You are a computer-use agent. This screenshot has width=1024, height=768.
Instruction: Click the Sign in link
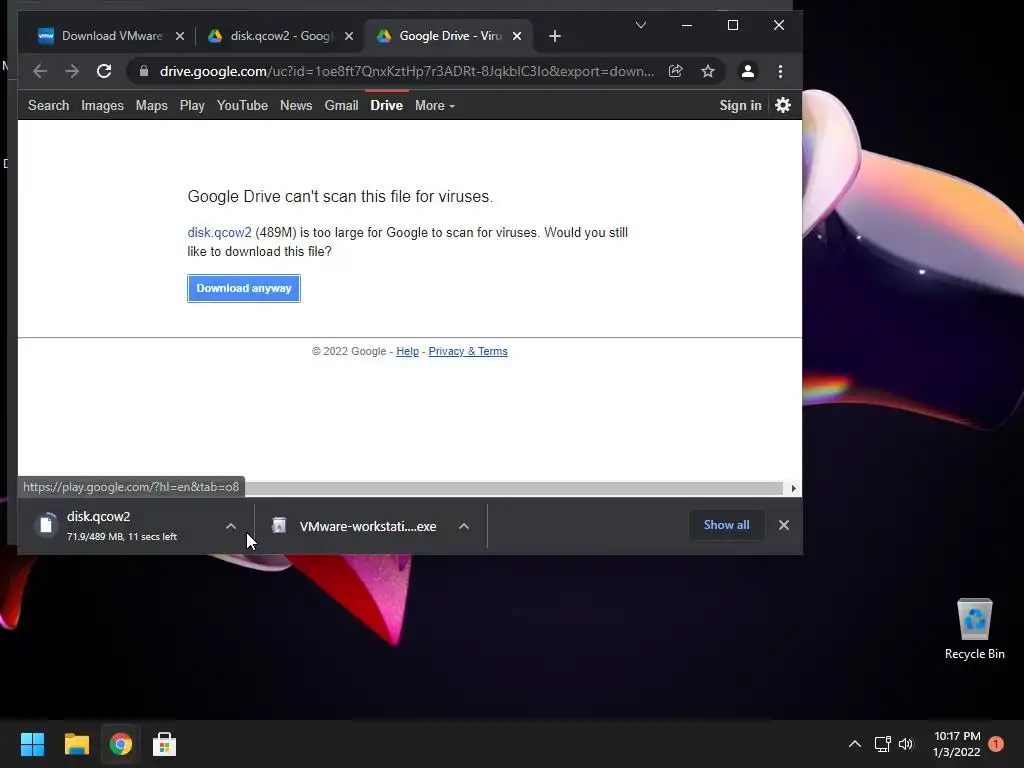(741, 105)
